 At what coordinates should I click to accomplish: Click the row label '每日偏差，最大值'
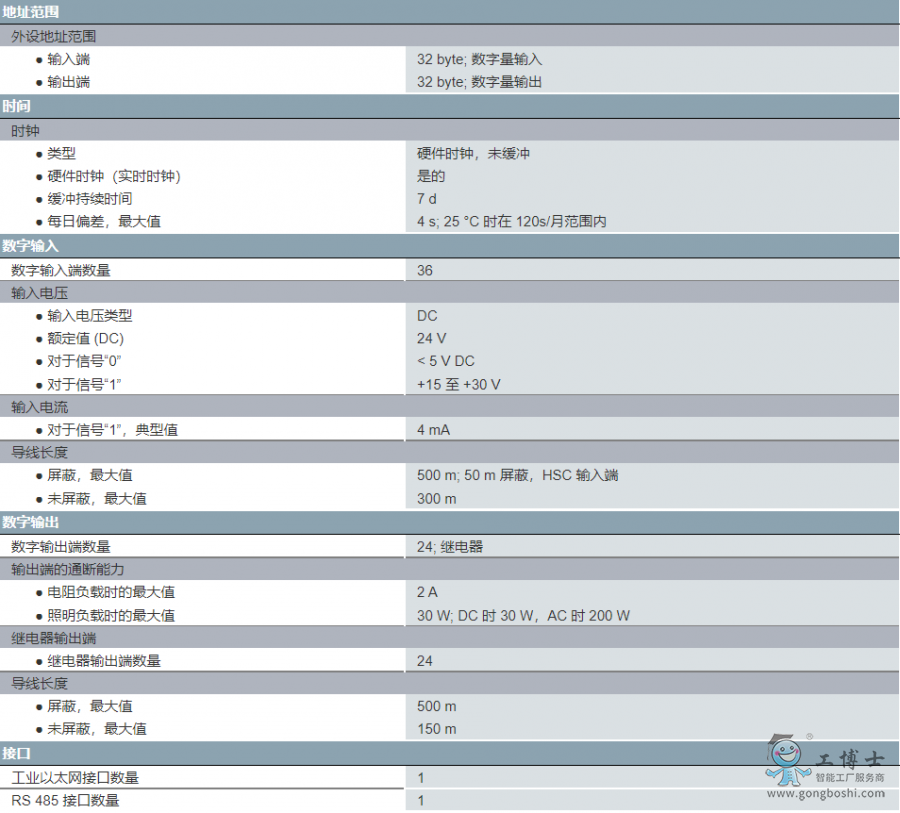(104, 222)
